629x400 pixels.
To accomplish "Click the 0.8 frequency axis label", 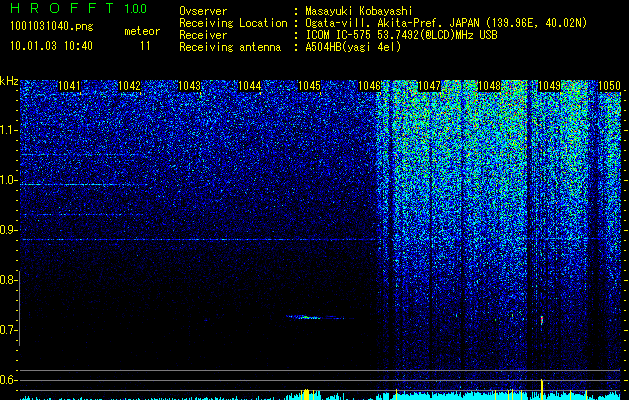I will pos(9,280).
